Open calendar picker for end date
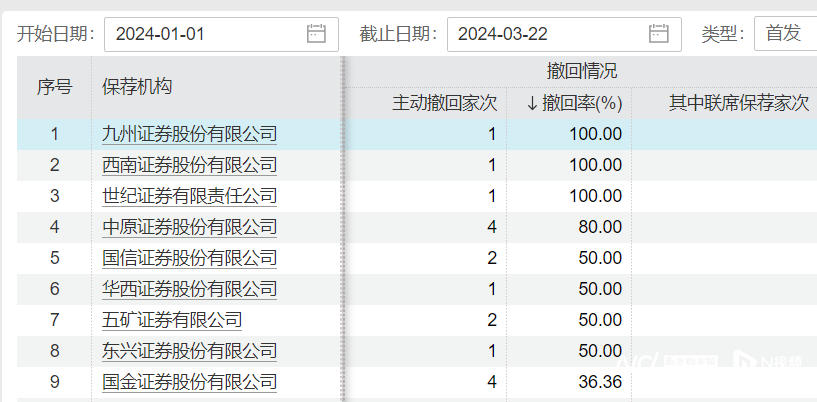The width and height of the screenshot is (817, 402). tap(659, 34)
